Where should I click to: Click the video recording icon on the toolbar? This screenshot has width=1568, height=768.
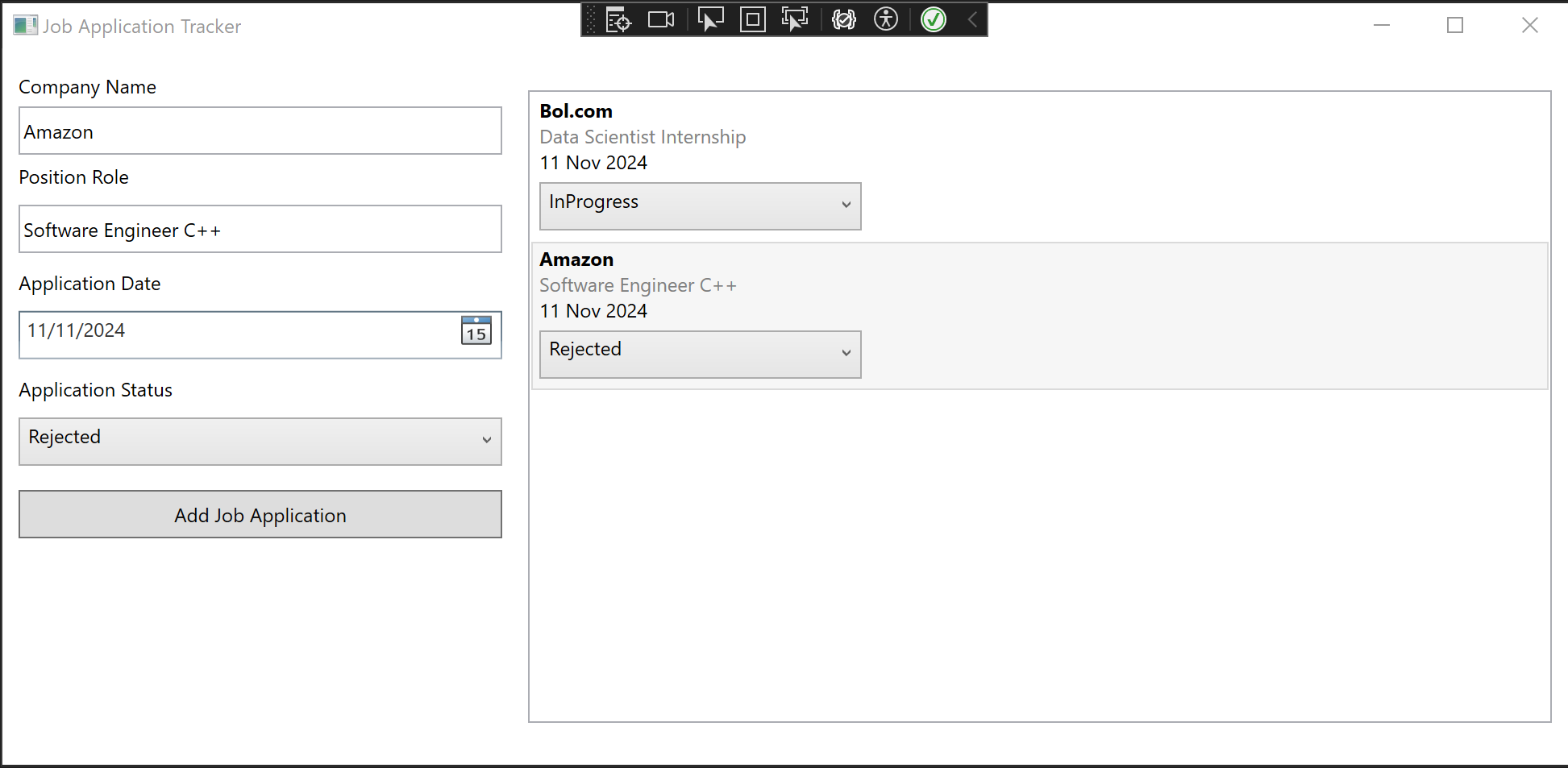(x=661, y=19)
